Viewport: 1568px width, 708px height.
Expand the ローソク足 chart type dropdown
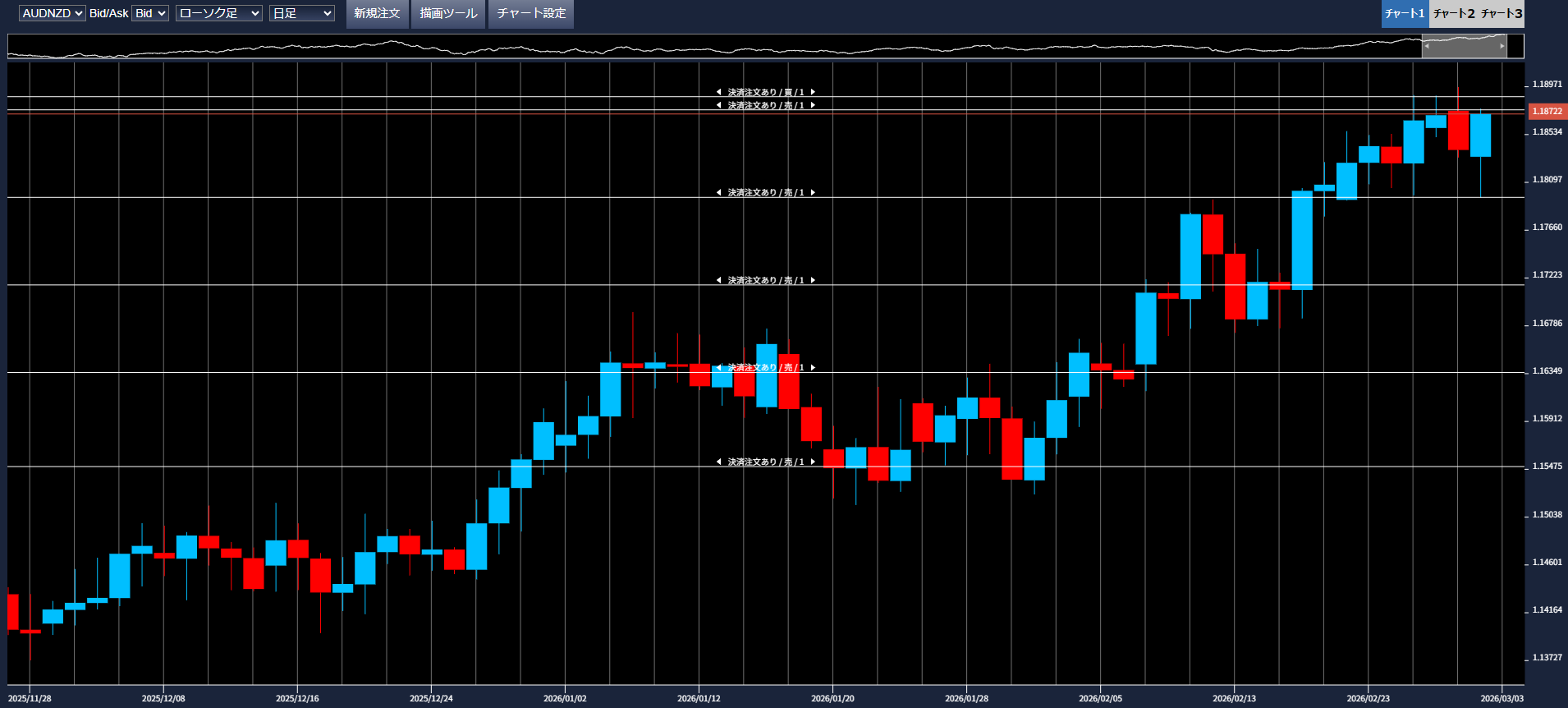pos(218,13)
